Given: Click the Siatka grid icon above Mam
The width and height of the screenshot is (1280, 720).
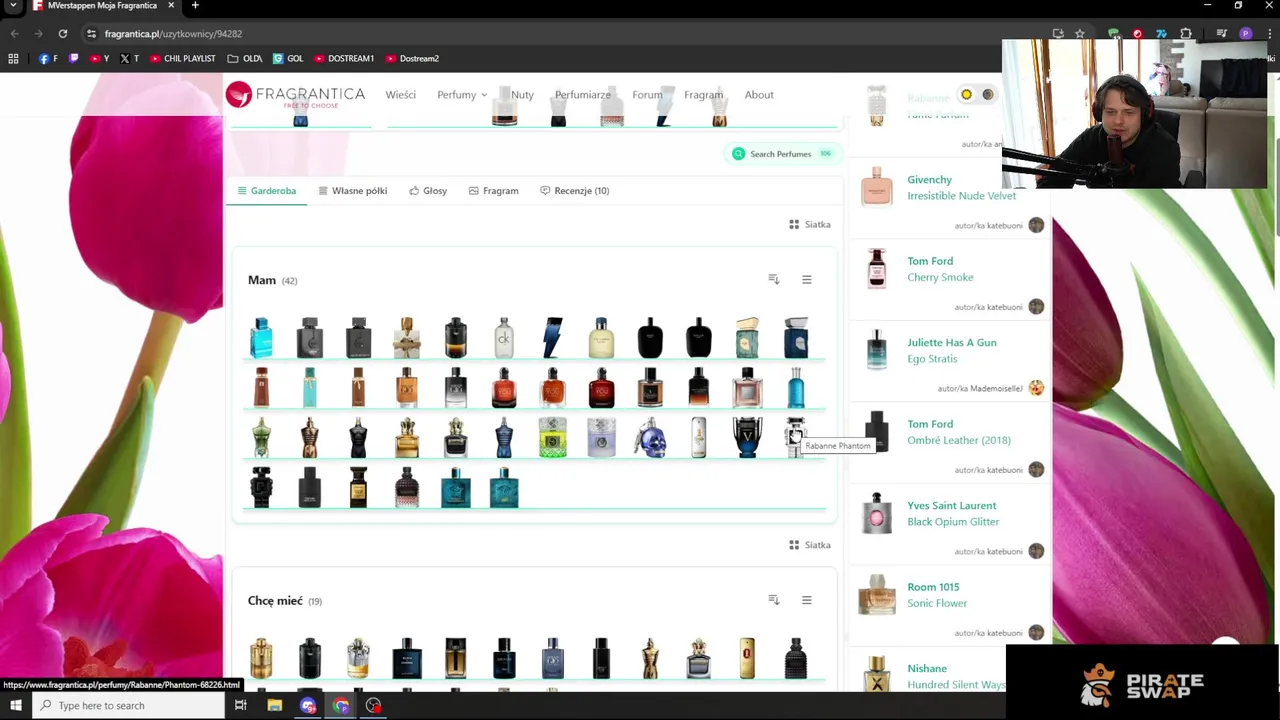Looking at the screenshot, I should pos(794,224).
